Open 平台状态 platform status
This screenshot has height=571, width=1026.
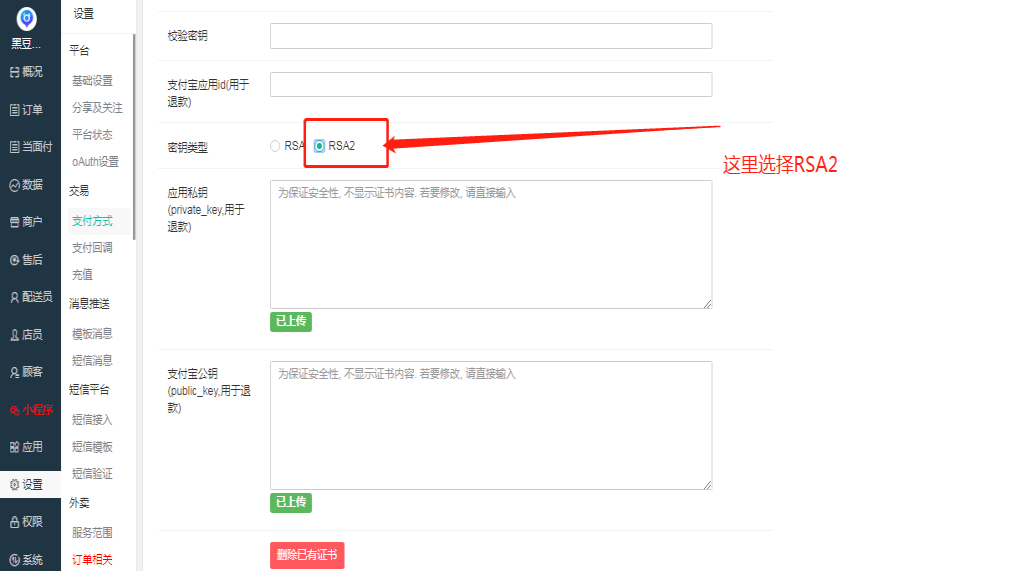pos(92,135)
